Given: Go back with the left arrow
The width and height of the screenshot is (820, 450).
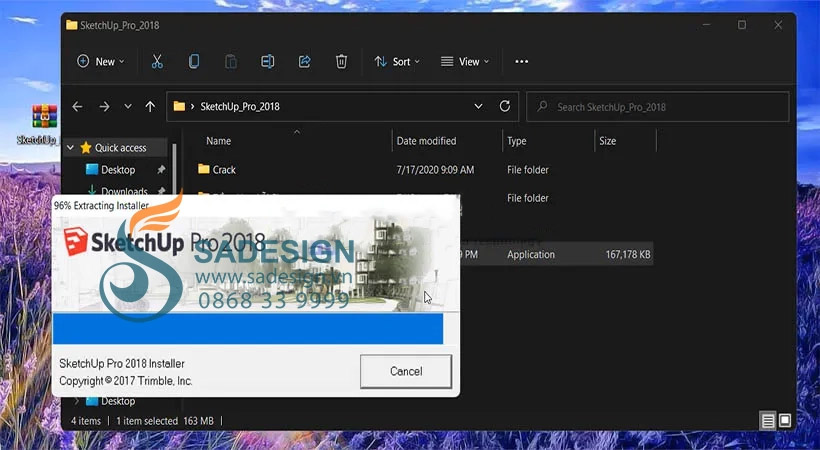Looking at the screenshot, I should [77, 107].
